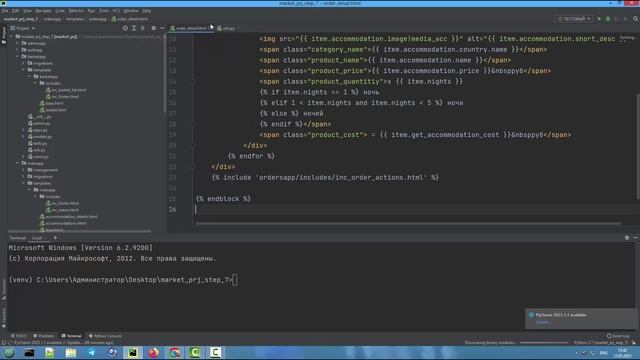The width and height of the screenshot is (640, 360).
Task: Select basket.html file in project tree
Action: [x=53, y=110]
